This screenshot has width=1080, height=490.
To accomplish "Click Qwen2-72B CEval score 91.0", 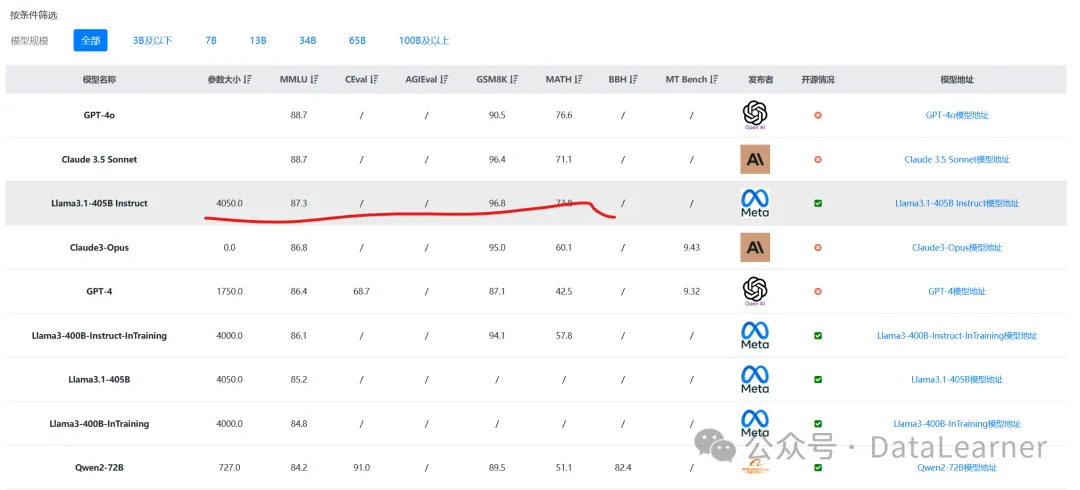I will [x=361, y=467].
